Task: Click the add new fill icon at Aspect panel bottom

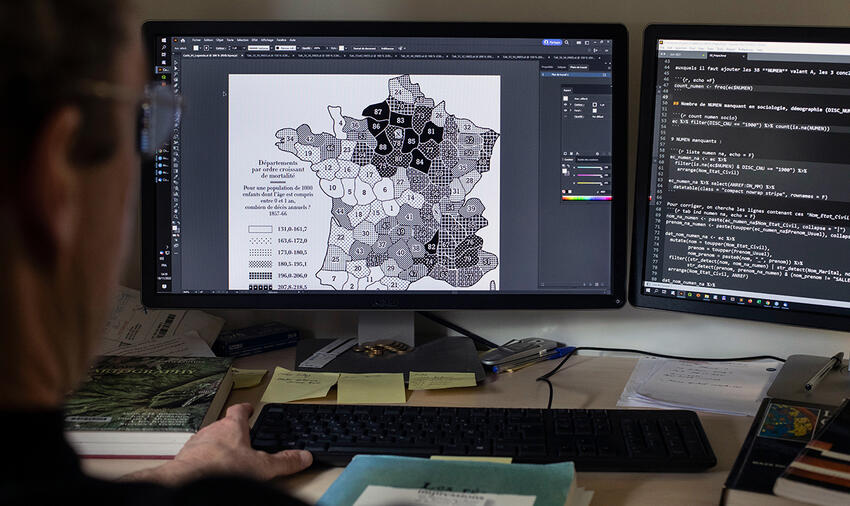Action: coord(571,153)
